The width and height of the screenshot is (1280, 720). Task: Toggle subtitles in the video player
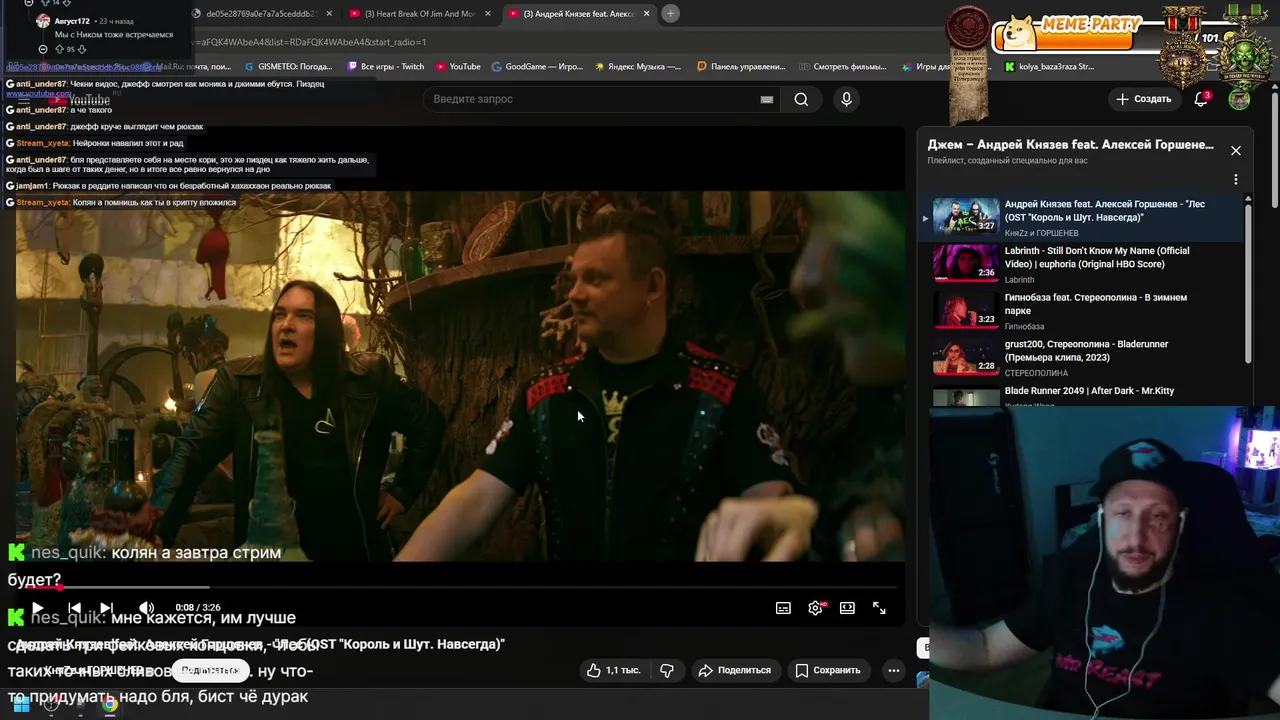point(783,608)
